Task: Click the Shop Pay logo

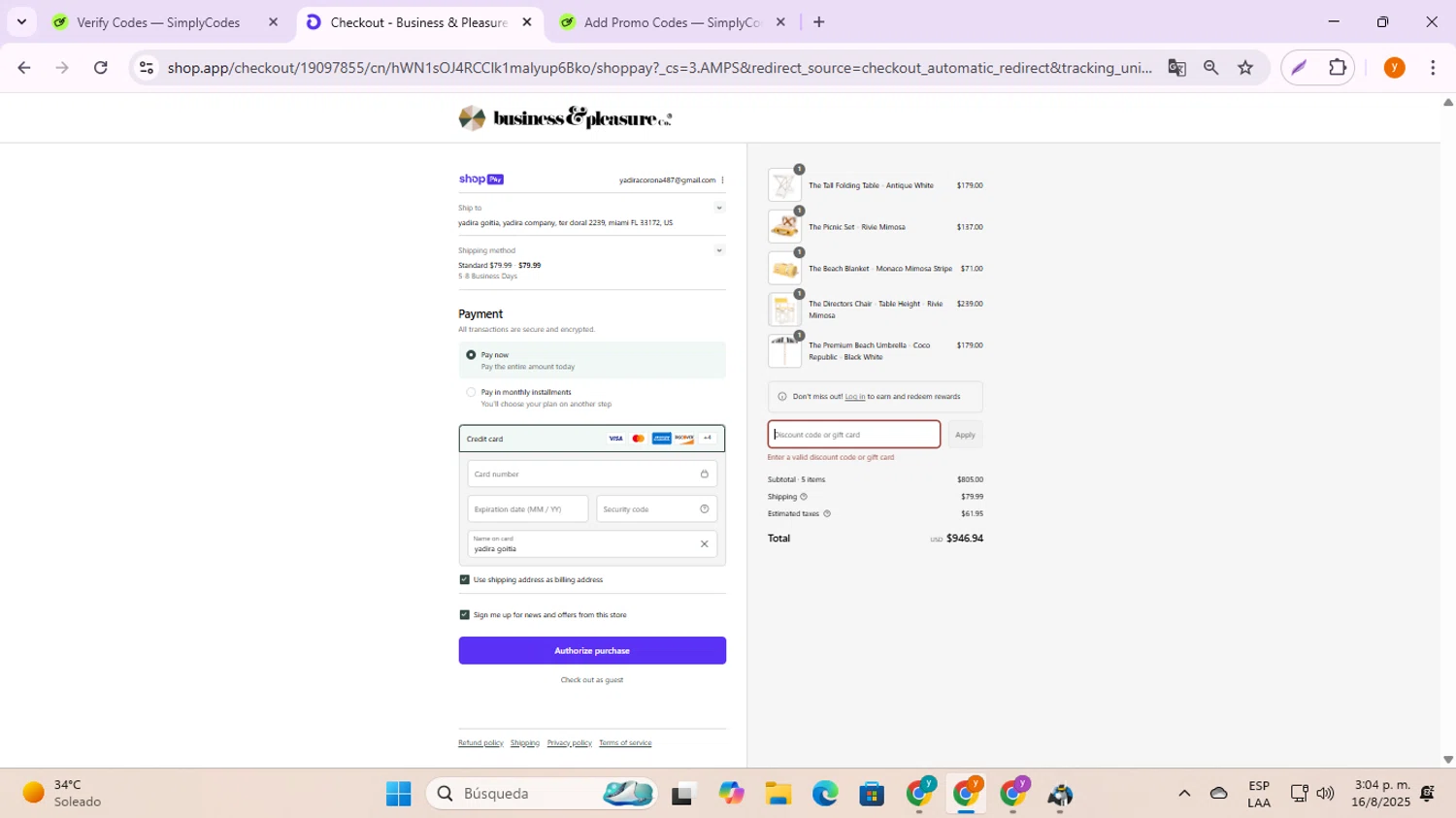Action: 480,180
